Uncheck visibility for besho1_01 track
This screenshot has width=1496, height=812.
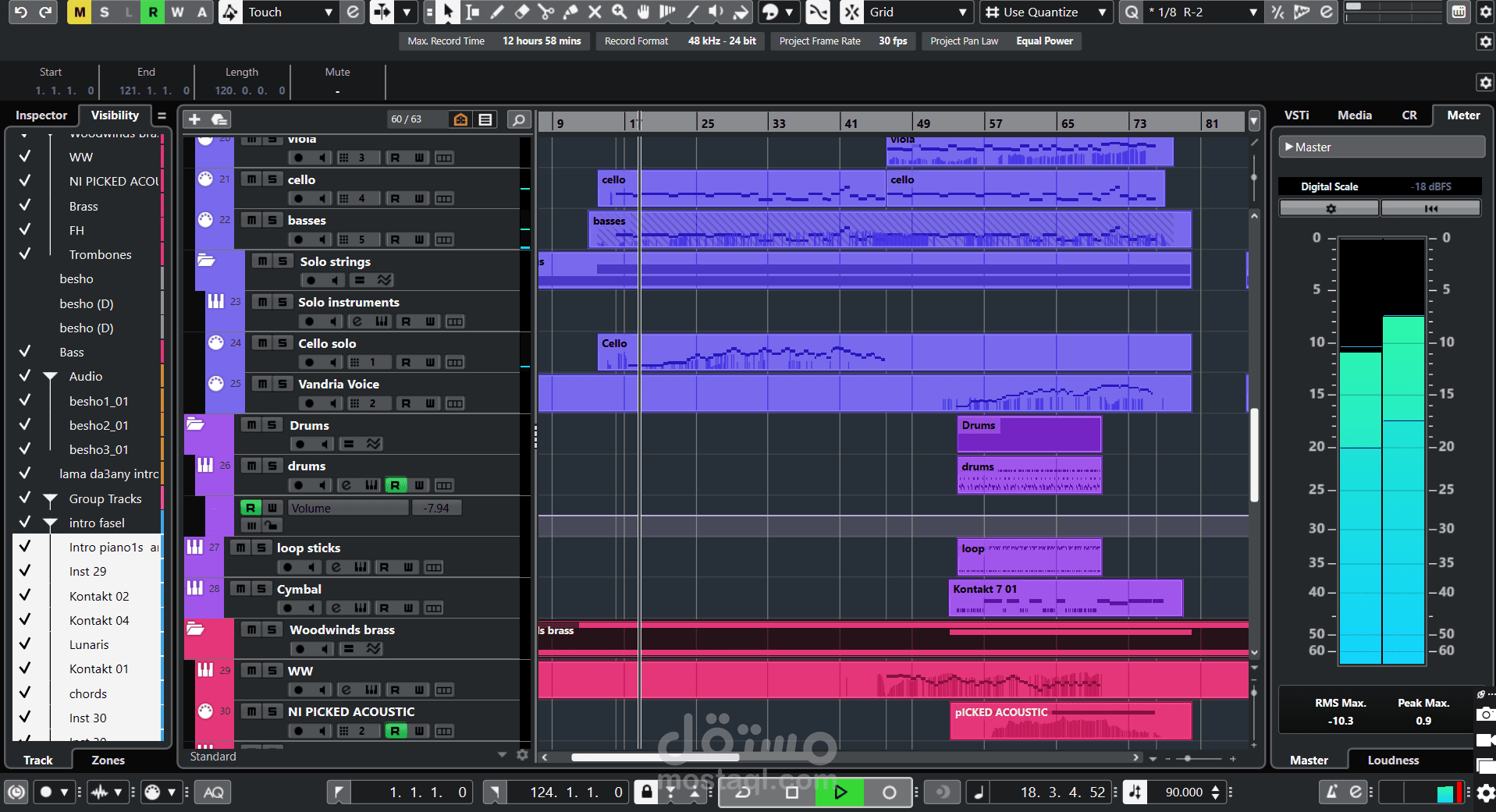(x=25, y=400)
